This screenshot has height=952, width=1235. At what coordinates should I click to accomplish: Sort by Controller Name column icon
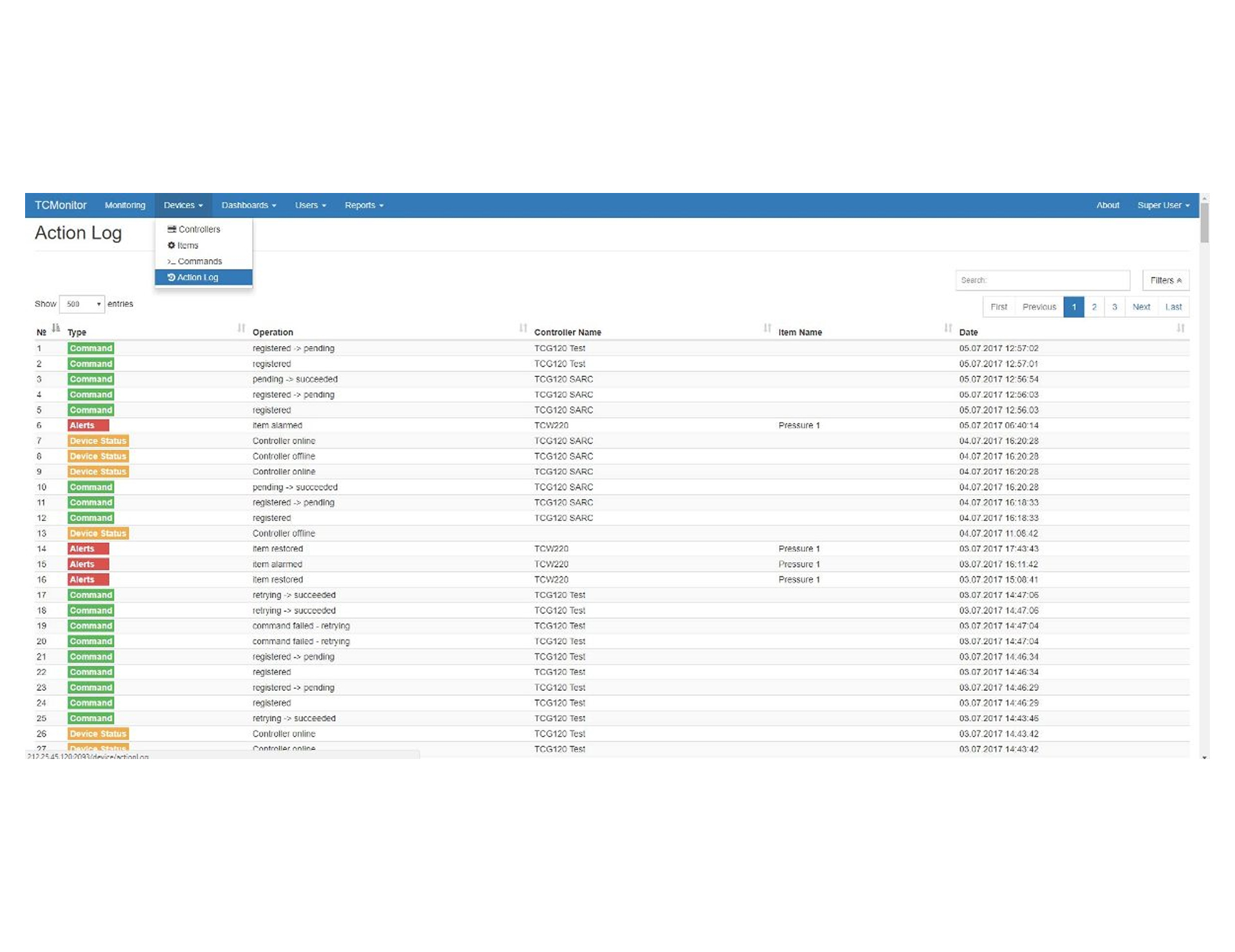tap(767, 328)
